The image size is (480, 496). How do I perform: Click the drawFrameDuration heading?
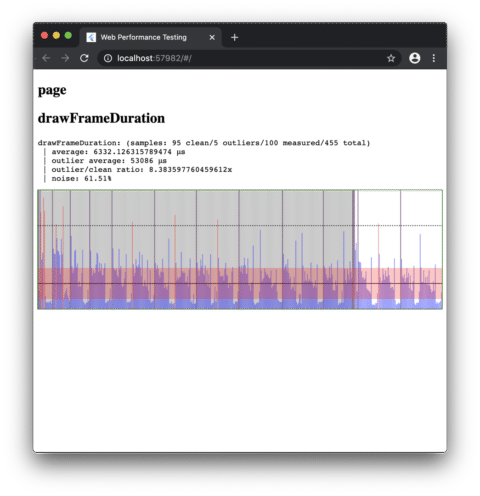coord(101,118)
